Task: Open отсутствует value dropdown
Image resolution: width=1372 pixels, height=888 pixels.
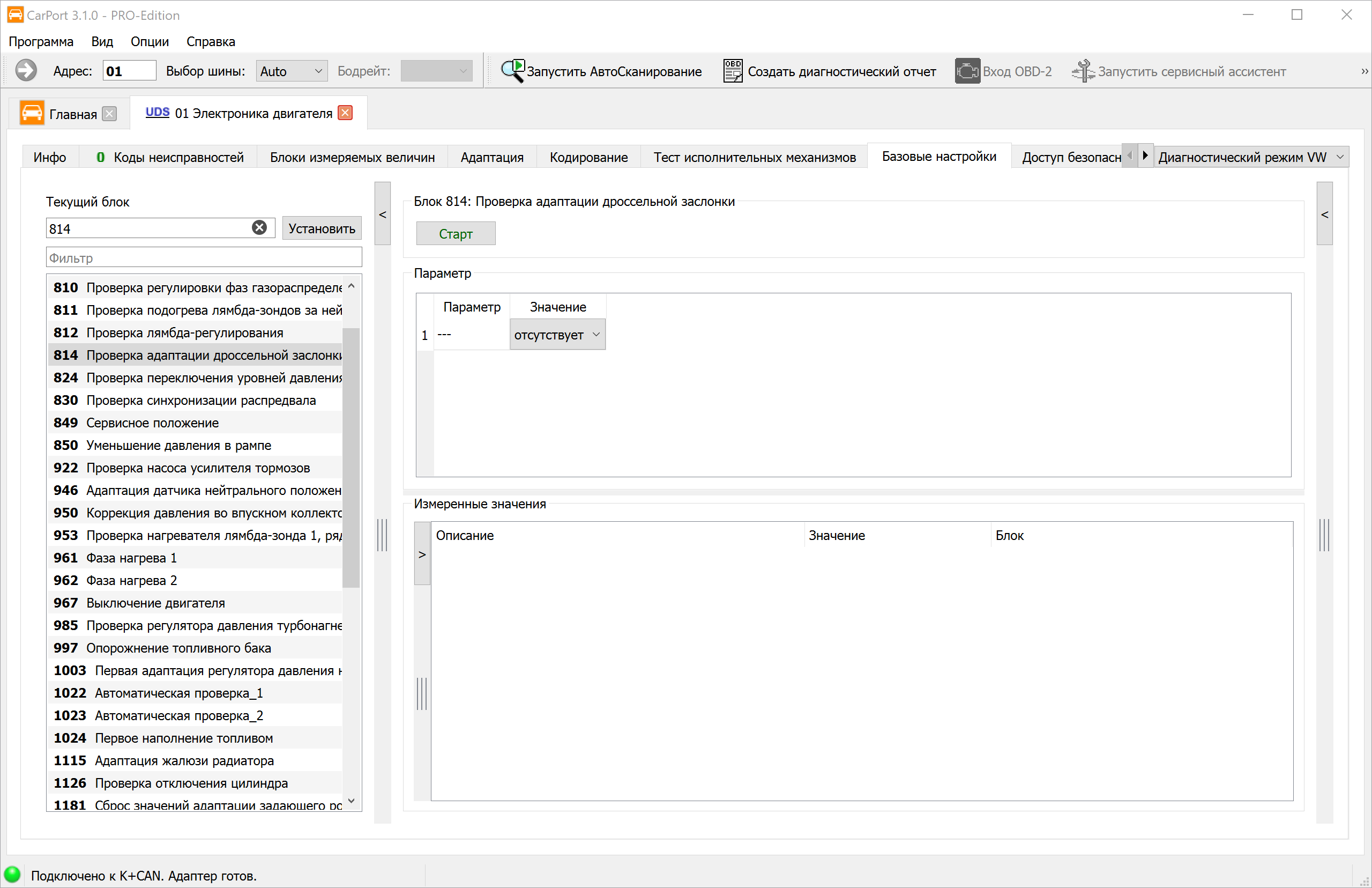Action: (x=557, y=335)
